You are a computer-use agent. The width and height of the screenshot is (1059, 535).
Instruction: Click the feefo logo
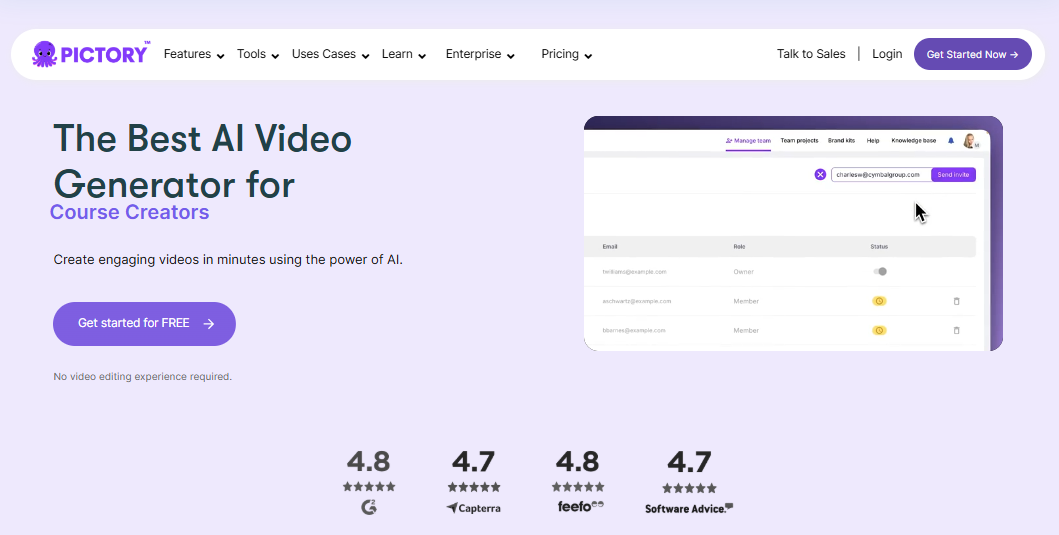pyautogui.click(x=581, y=506)
